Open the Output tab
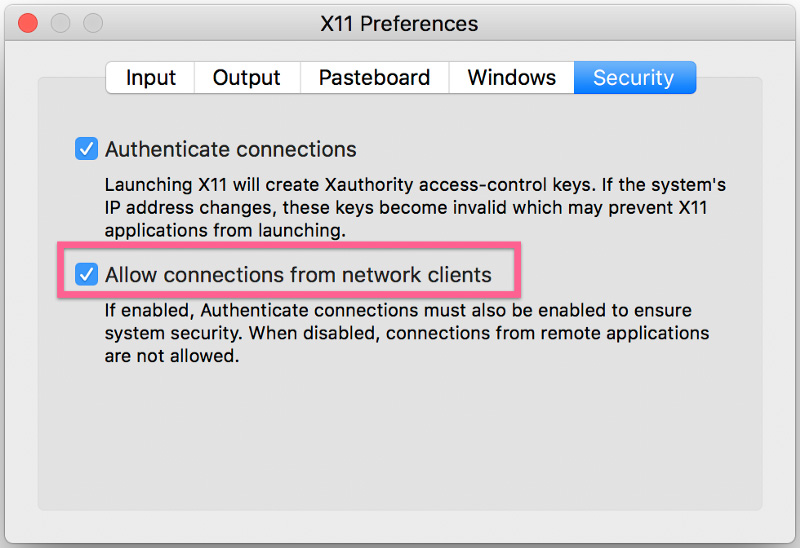 pos(249,78)
